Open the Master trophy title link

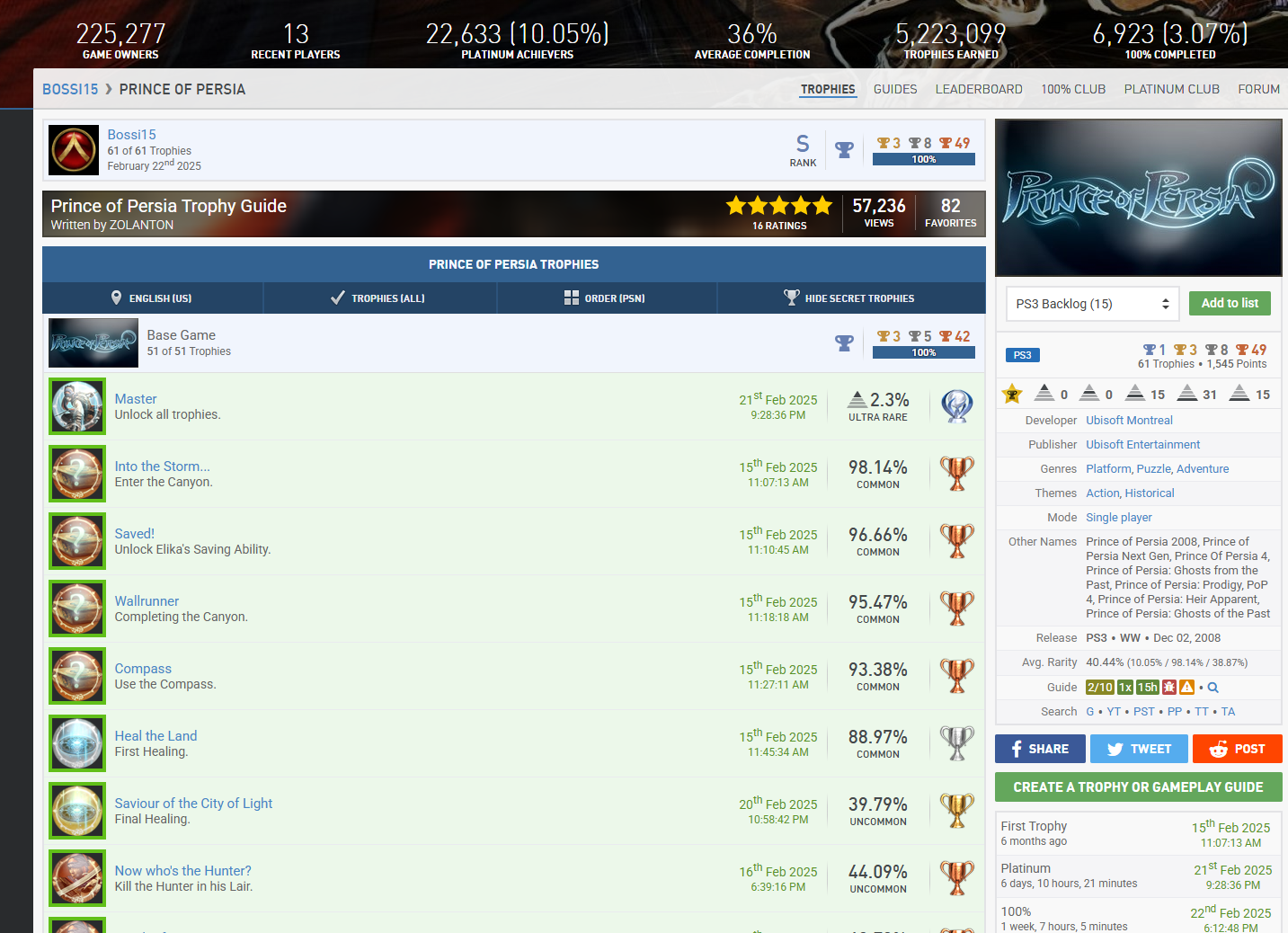pyautogui.click(x=136, y=398)
